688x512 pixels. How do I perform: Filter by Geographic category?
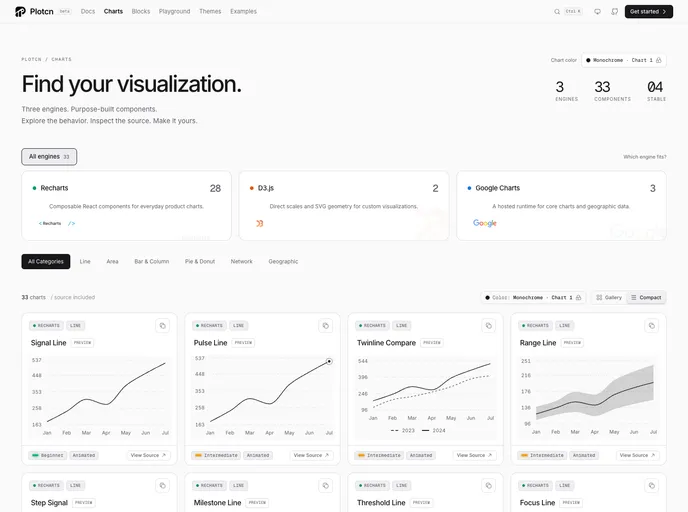(x=283, y=261)
